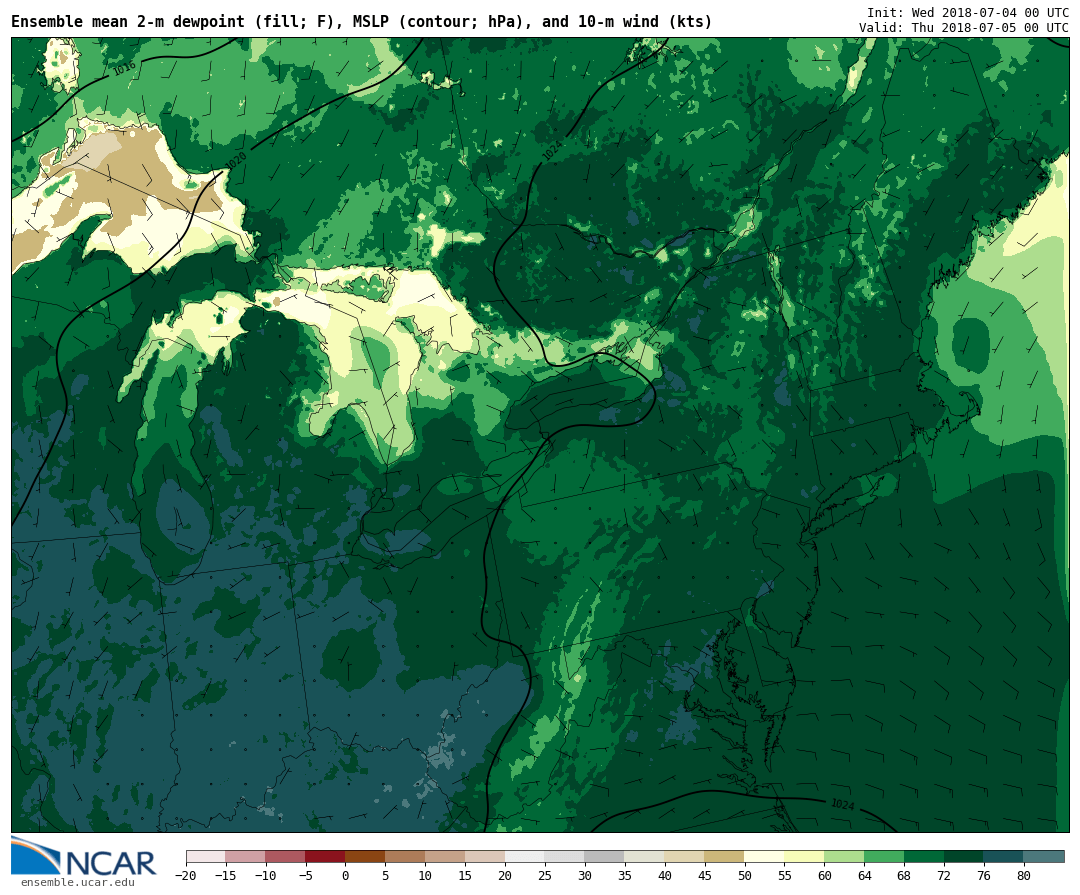Click the 72 colorbar tick label
The width and height of the screenshot is (1080, 895).
tap(944, 876)
